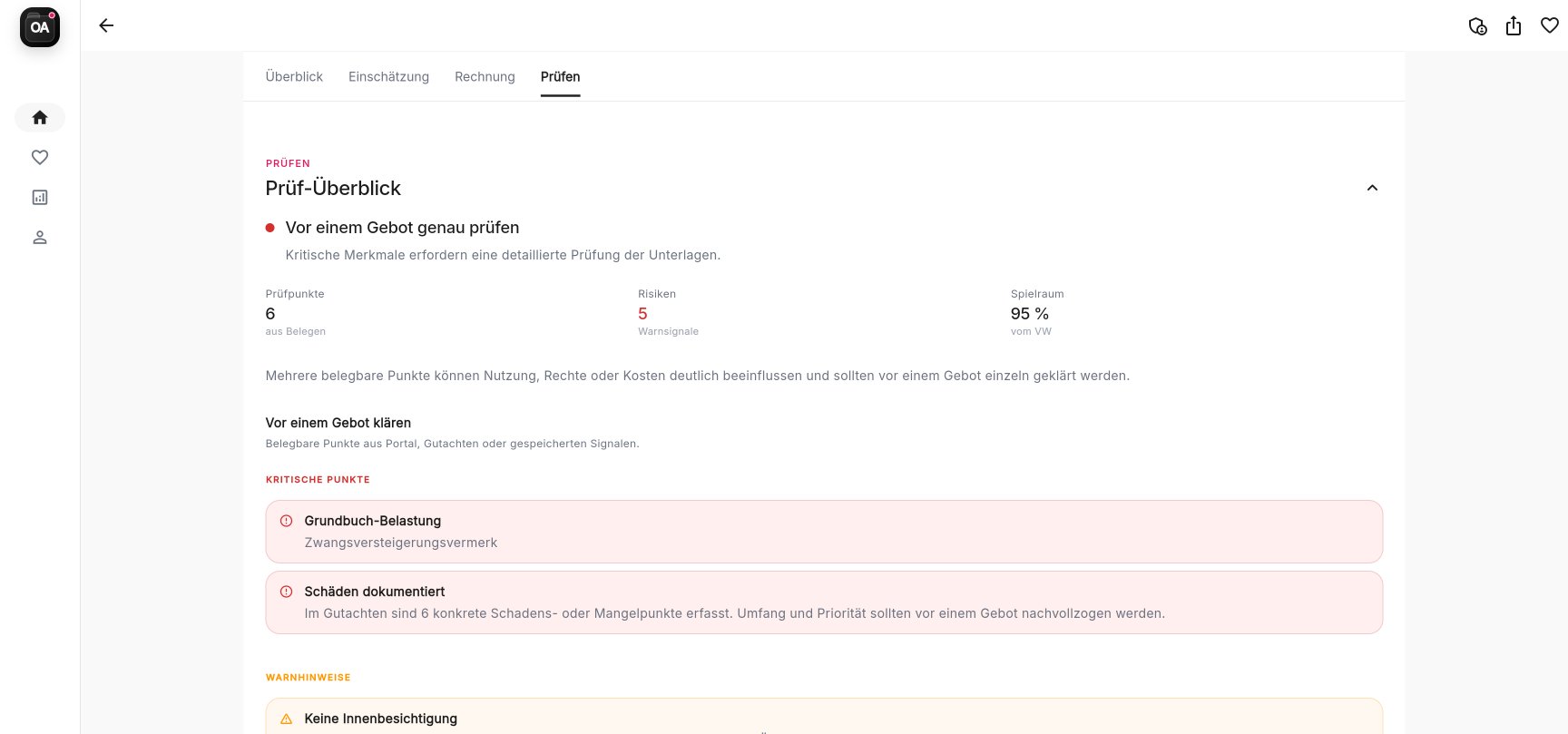Open the Grundbuch-Belastung critical item

(823, 532)
